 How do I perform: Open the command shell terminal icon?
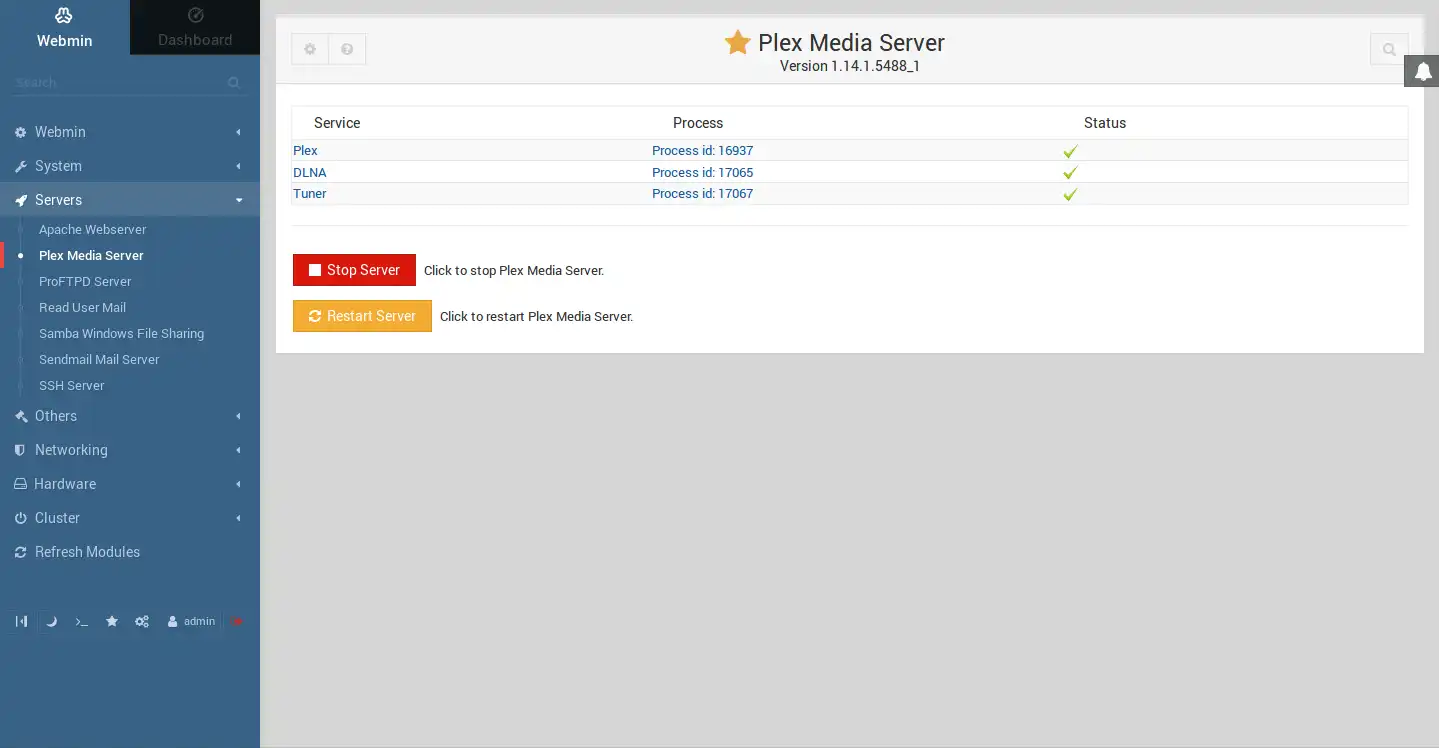tap(82, 622)
